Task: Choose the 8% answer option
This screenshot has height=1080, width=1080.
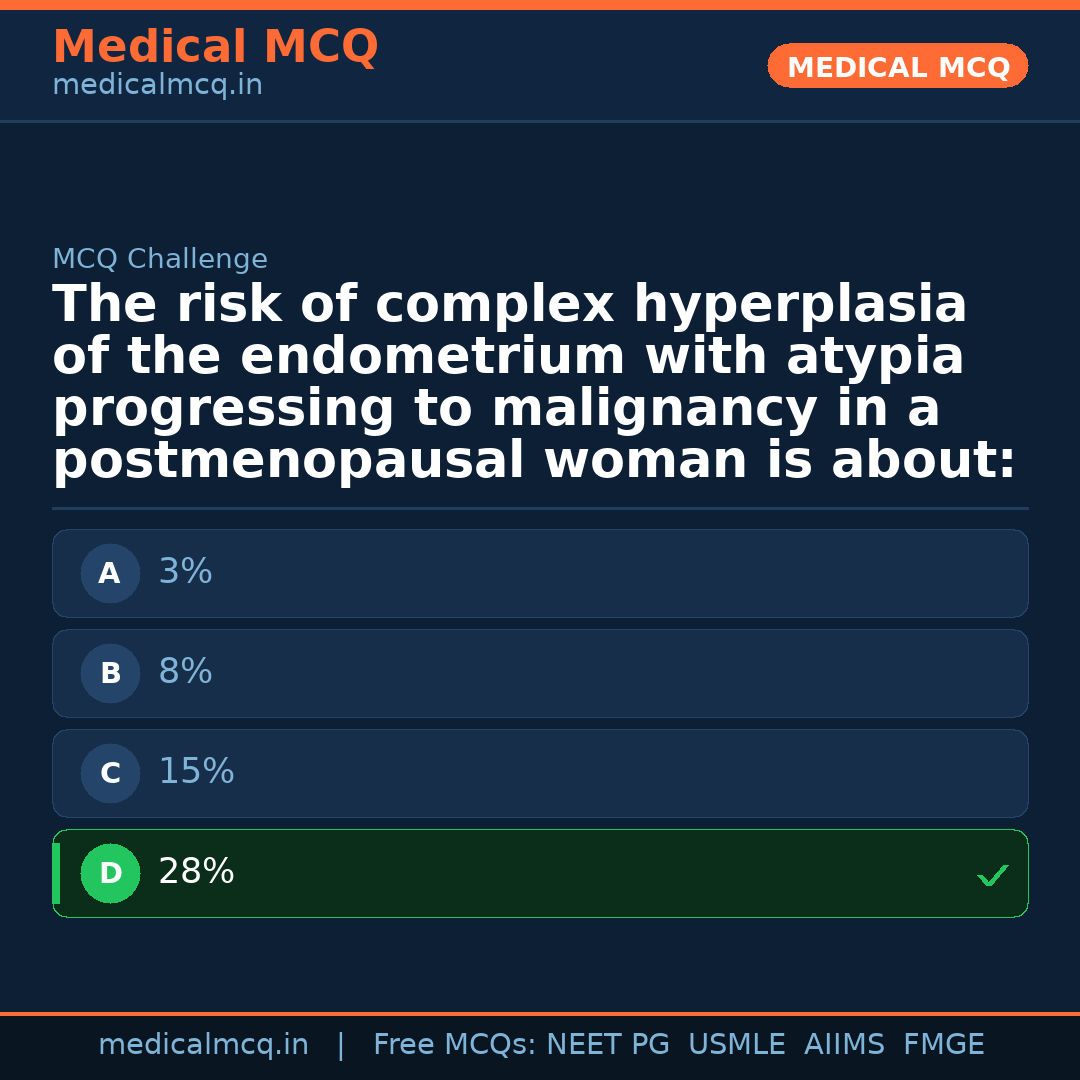Action: click(x=540, y=674)
